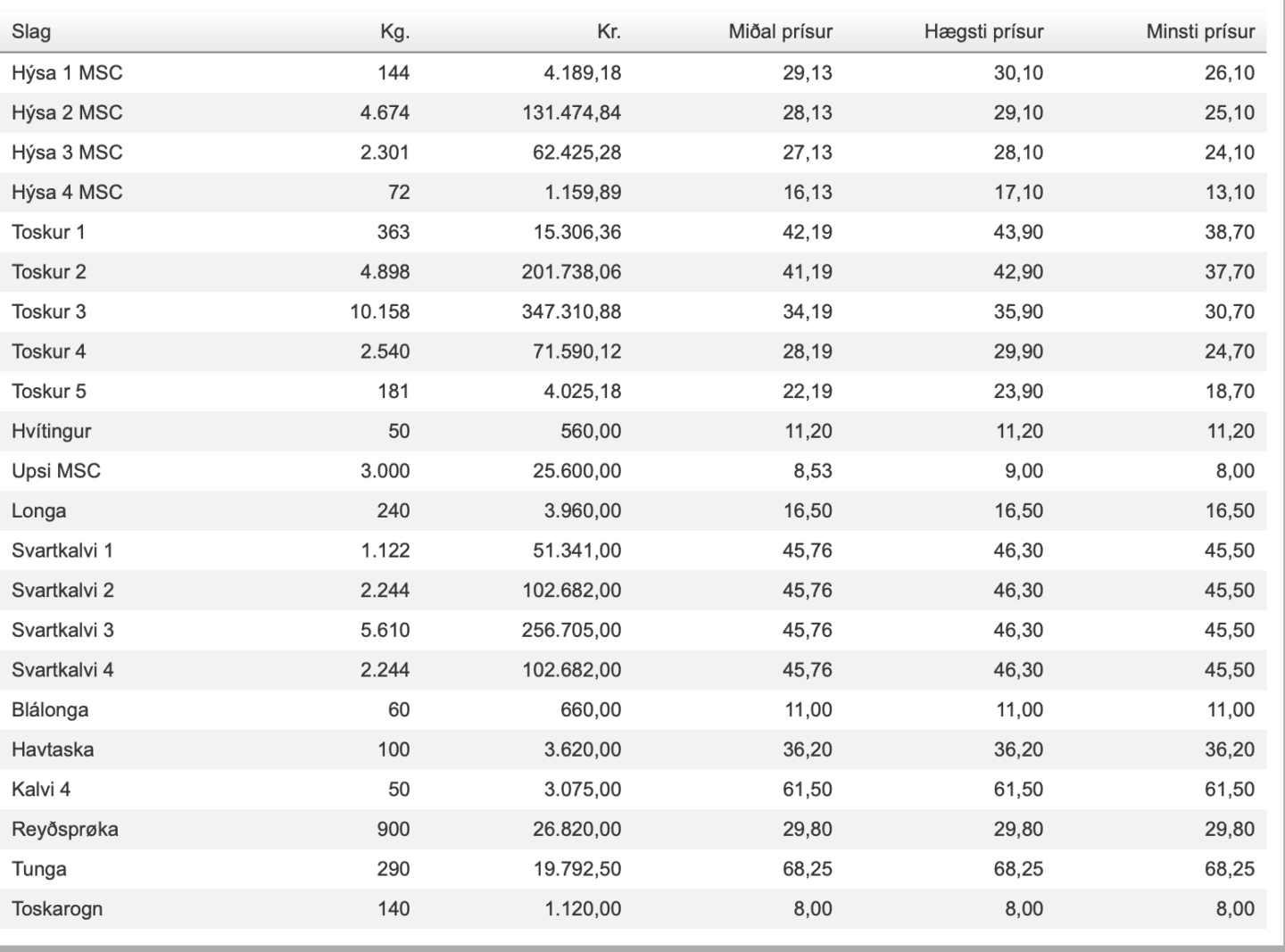Screen dimensions: 1285x952
Task: Click the Miðal prísur column header
Action: click(780, 32)
